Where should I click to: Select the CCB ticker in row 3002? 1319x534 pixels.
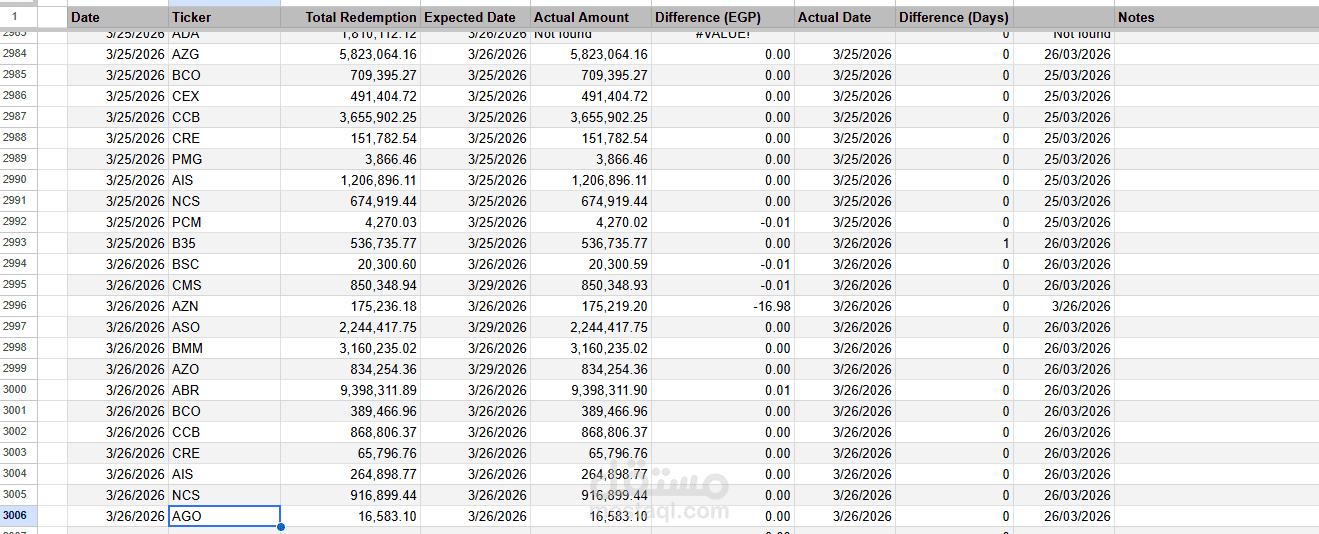[224, 432]
